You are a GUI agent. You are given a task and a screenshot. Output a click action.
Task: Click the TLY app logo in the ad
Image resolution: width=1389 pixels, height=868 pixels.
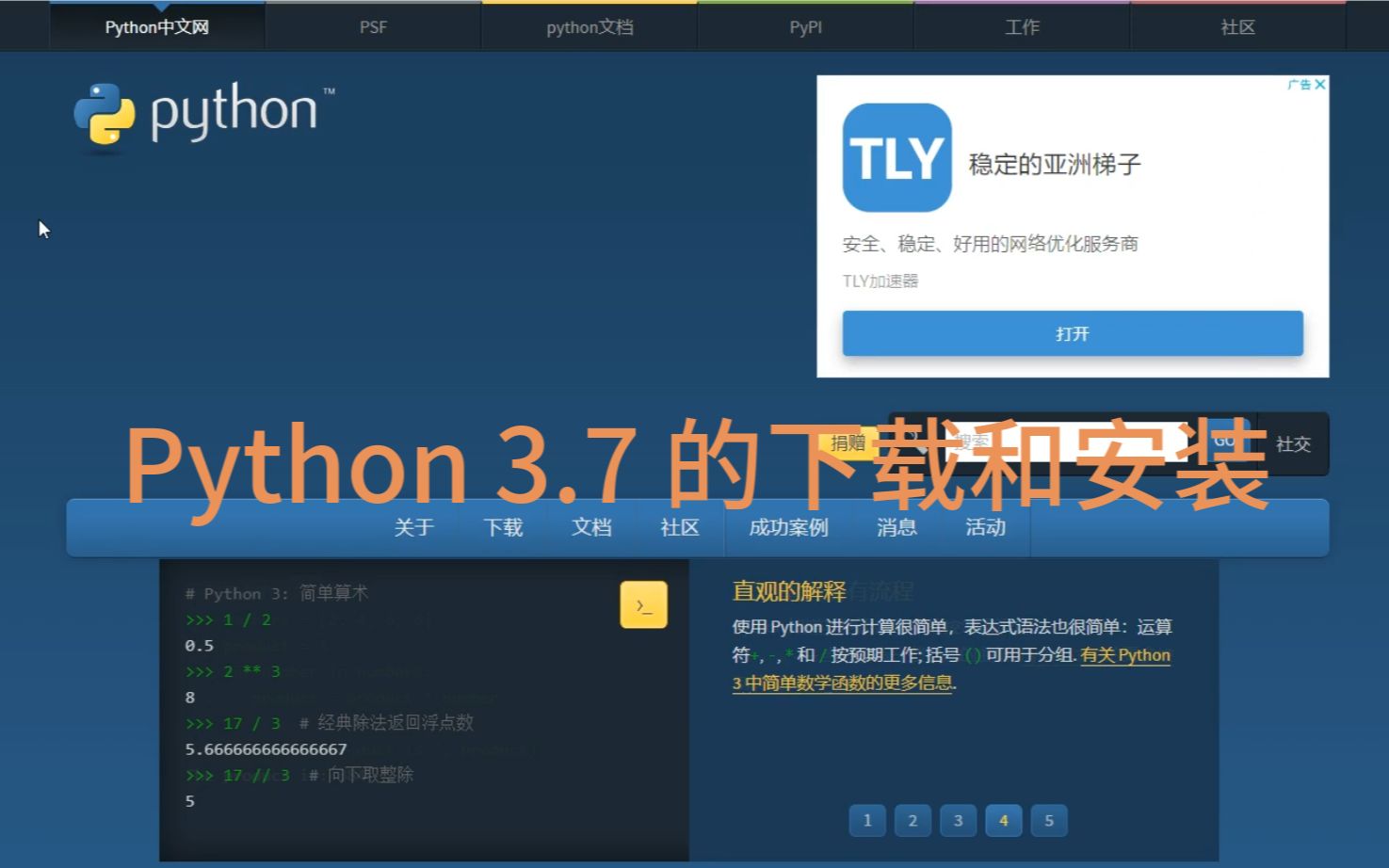(x=896, y=157)
